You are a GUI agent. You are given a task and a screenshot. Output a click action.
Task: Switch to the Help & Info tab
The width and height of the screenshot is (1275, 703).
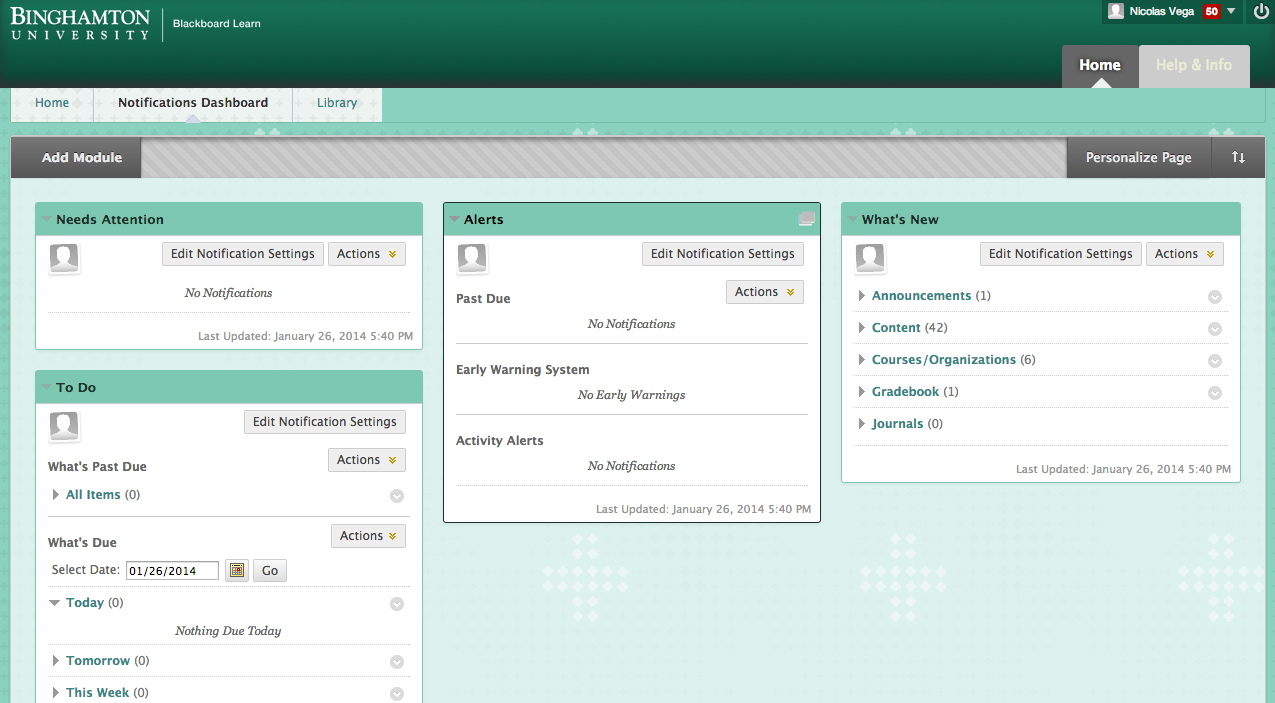click(x=1193, y=65)
